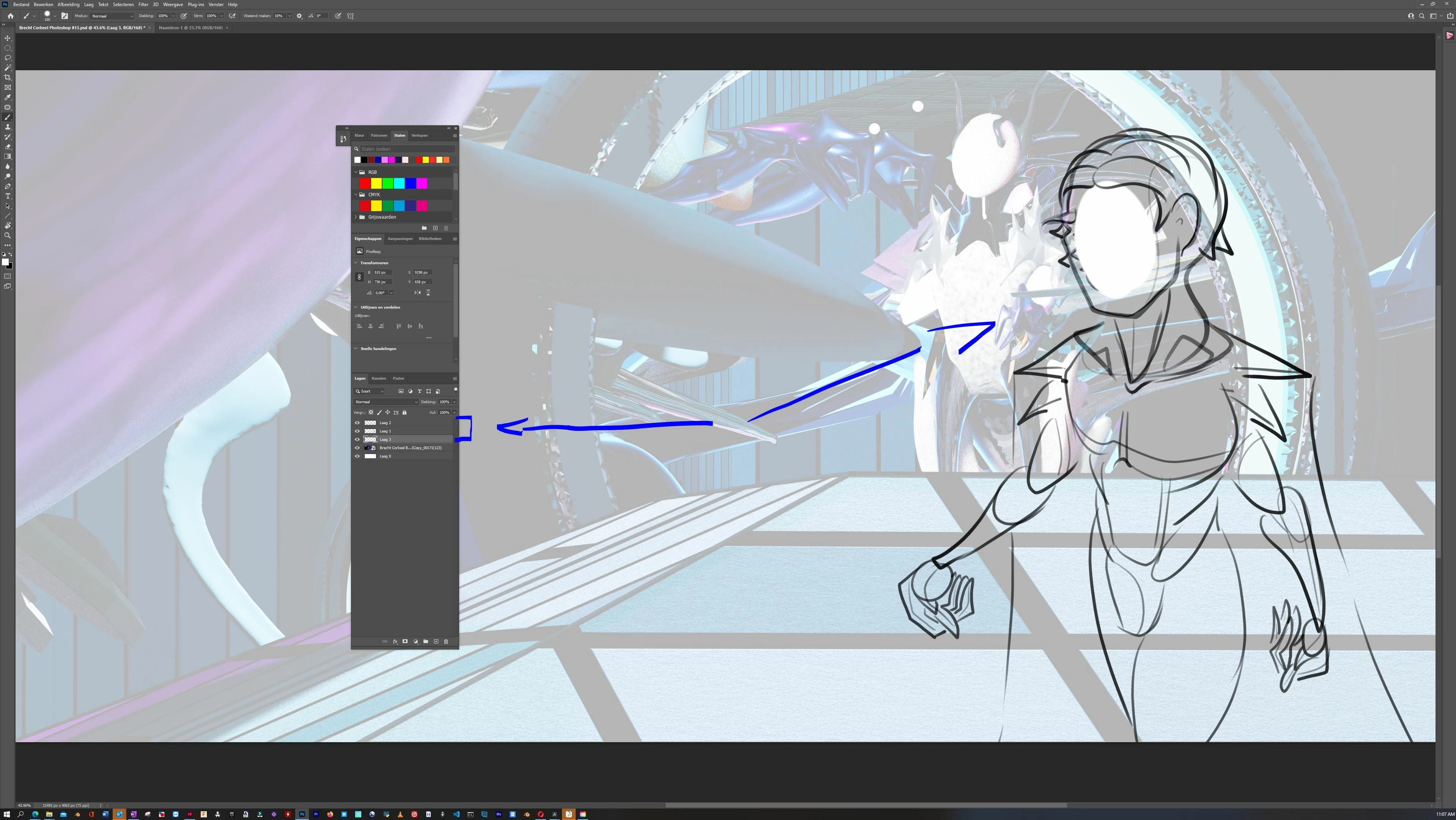Open layer blend mode Normaal dropdown
The image size is (1456, 820).
click(x=386, y=402)
